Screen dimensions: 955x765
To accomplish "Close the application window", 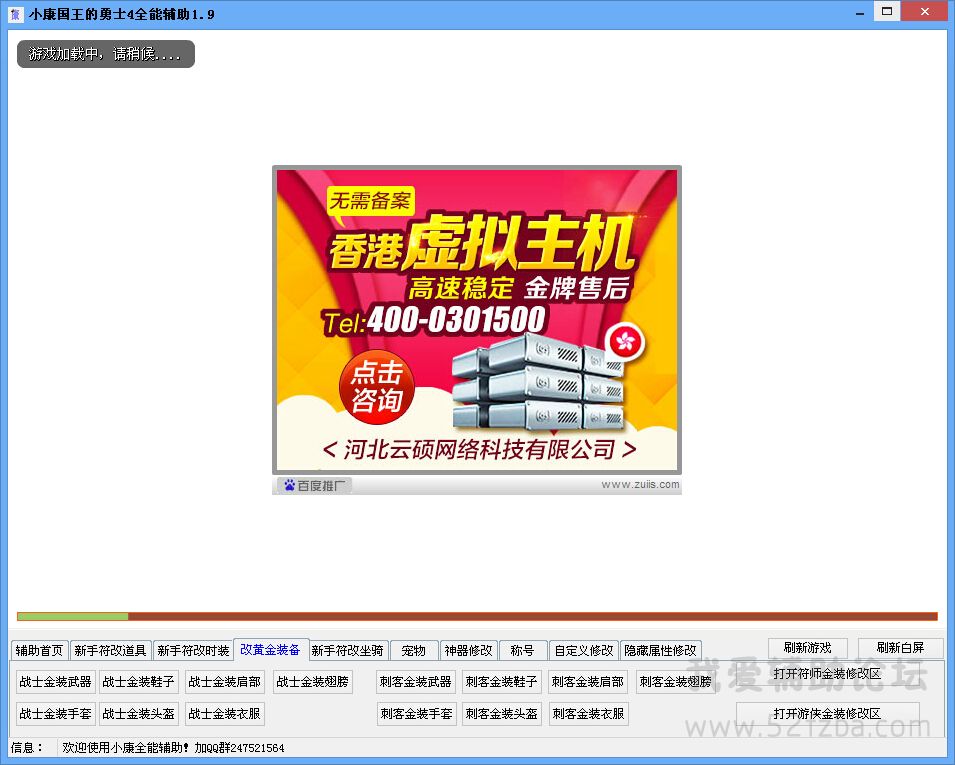I will pos(925,11).
